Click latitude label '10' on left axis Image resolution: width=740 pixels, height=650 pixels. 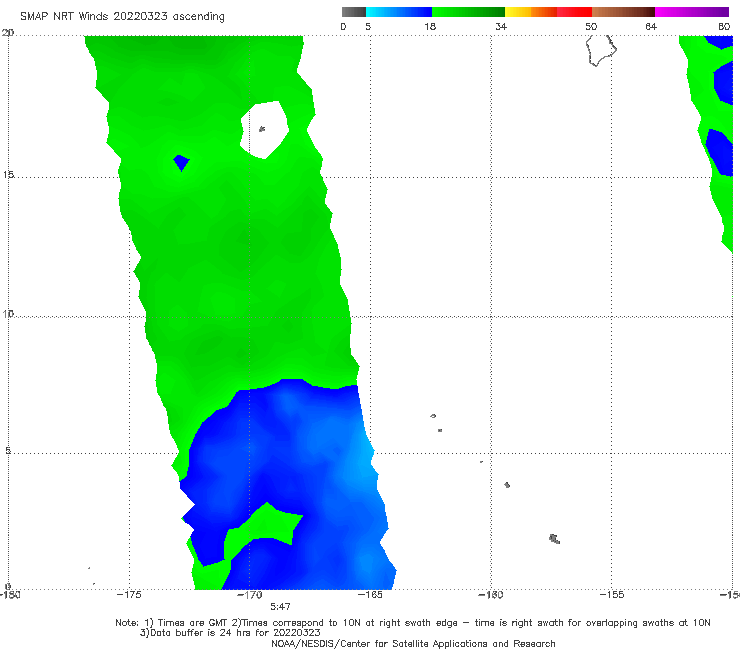(8, 314)
